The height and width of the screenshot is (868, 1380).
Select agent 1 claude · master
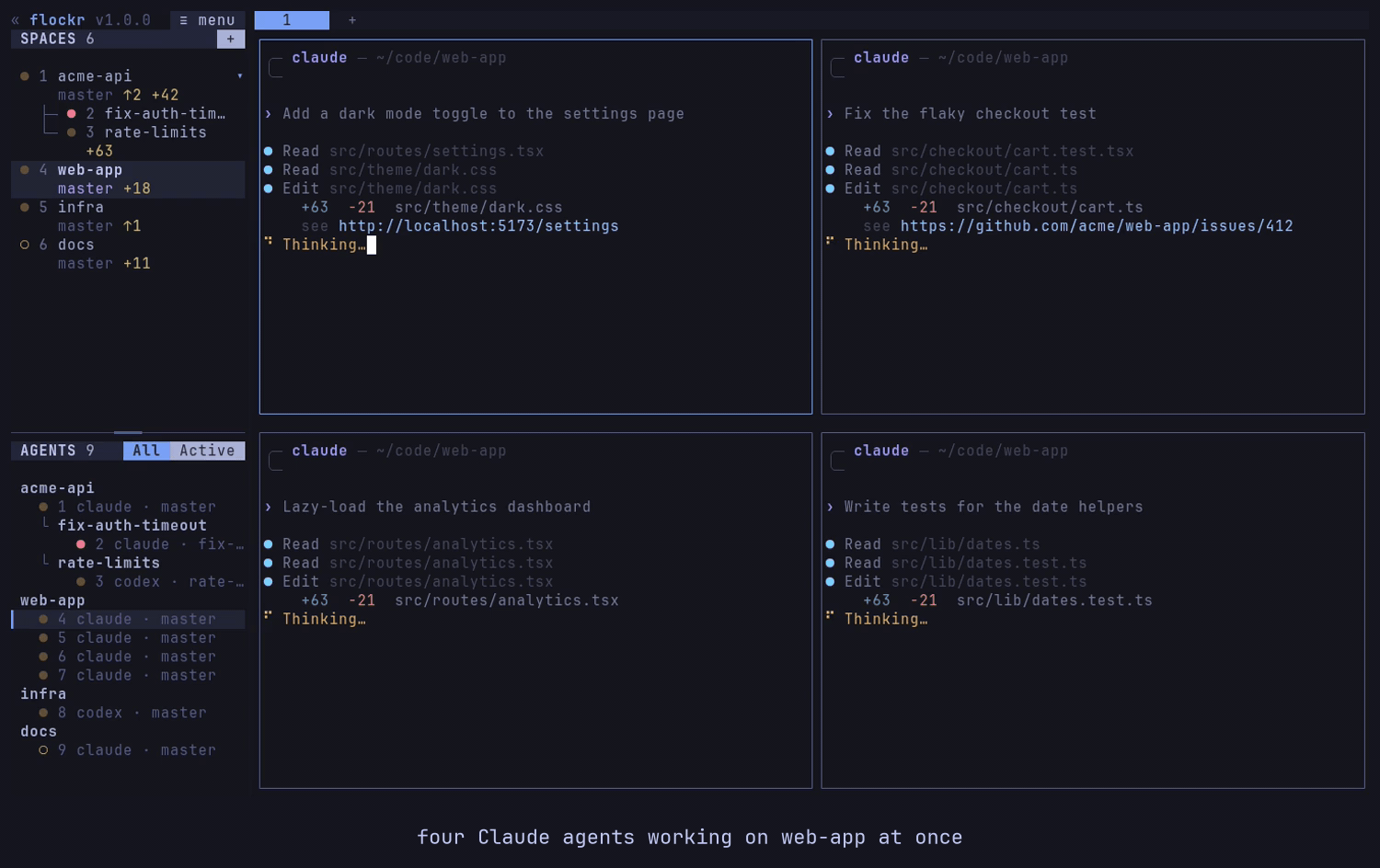pos(128,507)
